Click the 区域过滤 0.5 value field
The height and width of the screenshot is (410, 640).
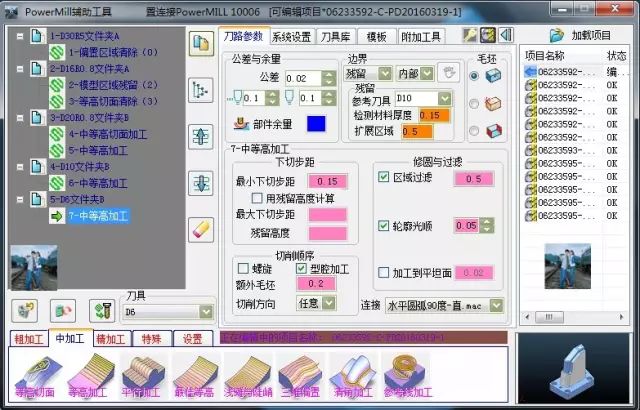point(473,179)
